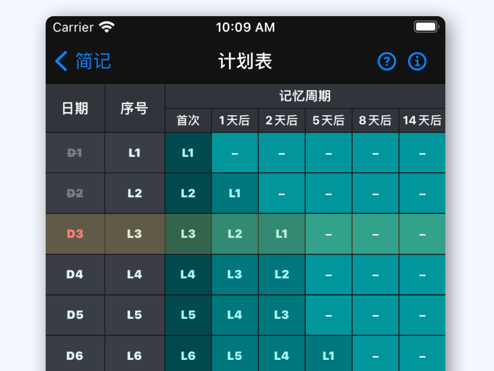The image size is (494, 371).
Task: Tap the struck-through D1 date cell
Action: point(75,153)
